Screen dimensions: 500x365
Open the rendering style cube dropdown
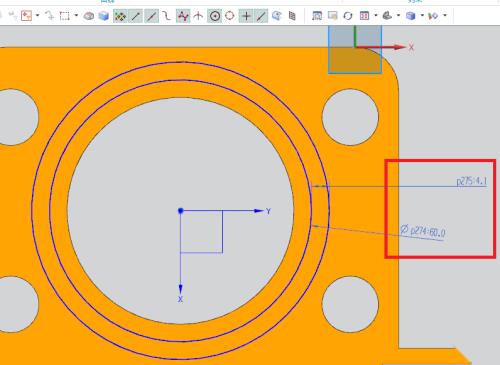(422, 15)
